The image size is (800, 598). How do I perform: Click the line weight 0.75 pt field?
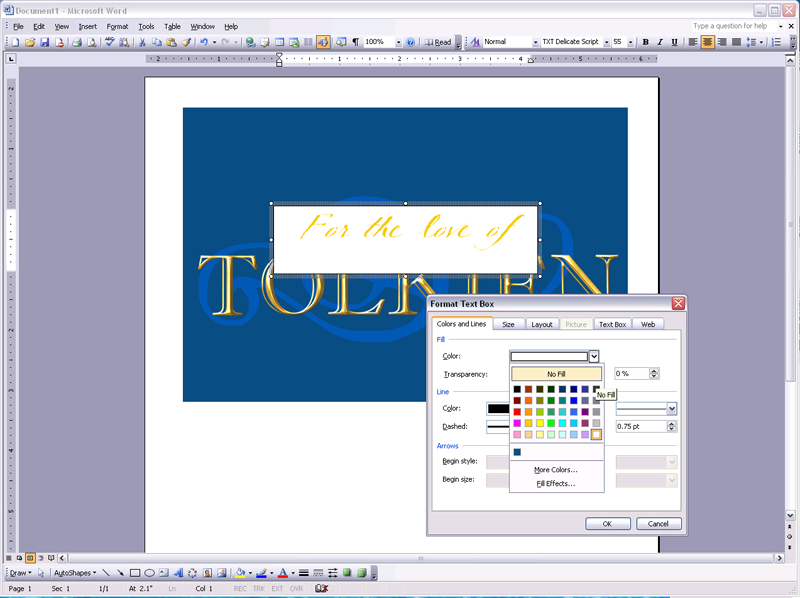(x=641, y=427)
